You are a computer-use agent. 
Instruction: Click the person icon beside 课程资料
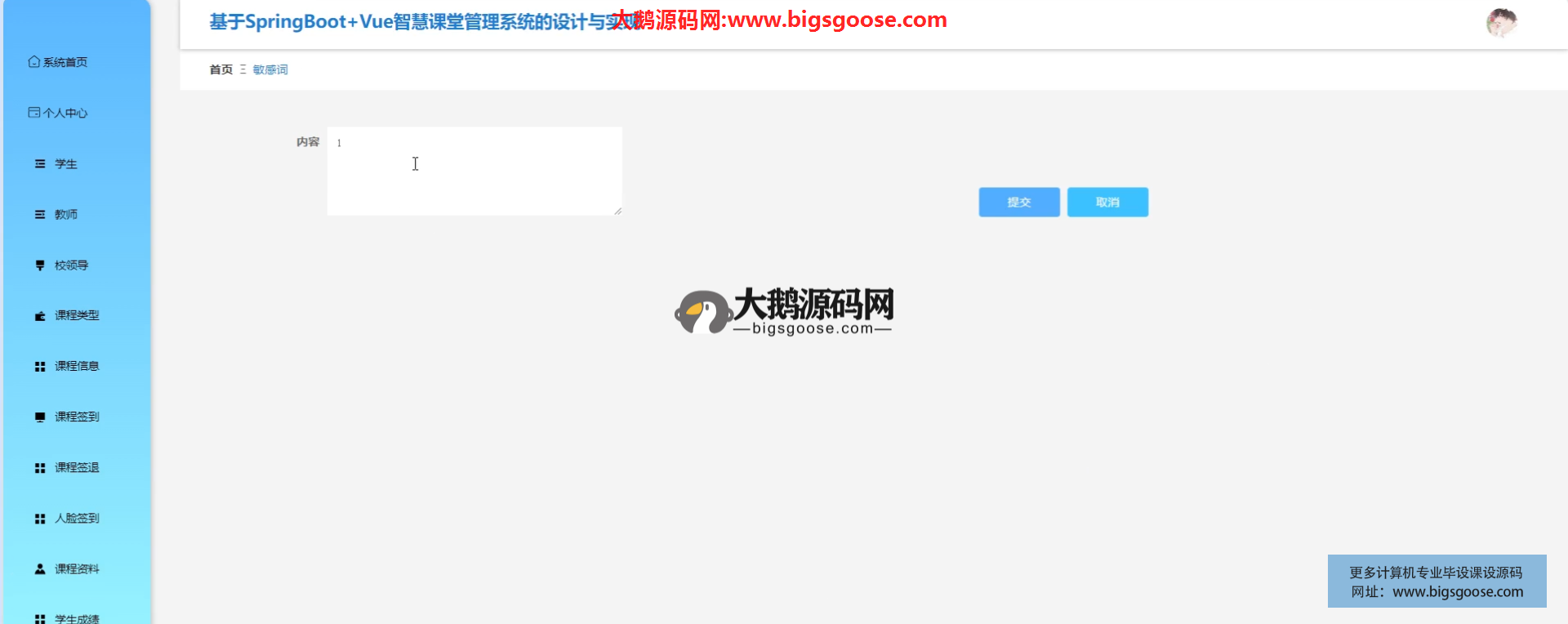click(x=40, y=569)
